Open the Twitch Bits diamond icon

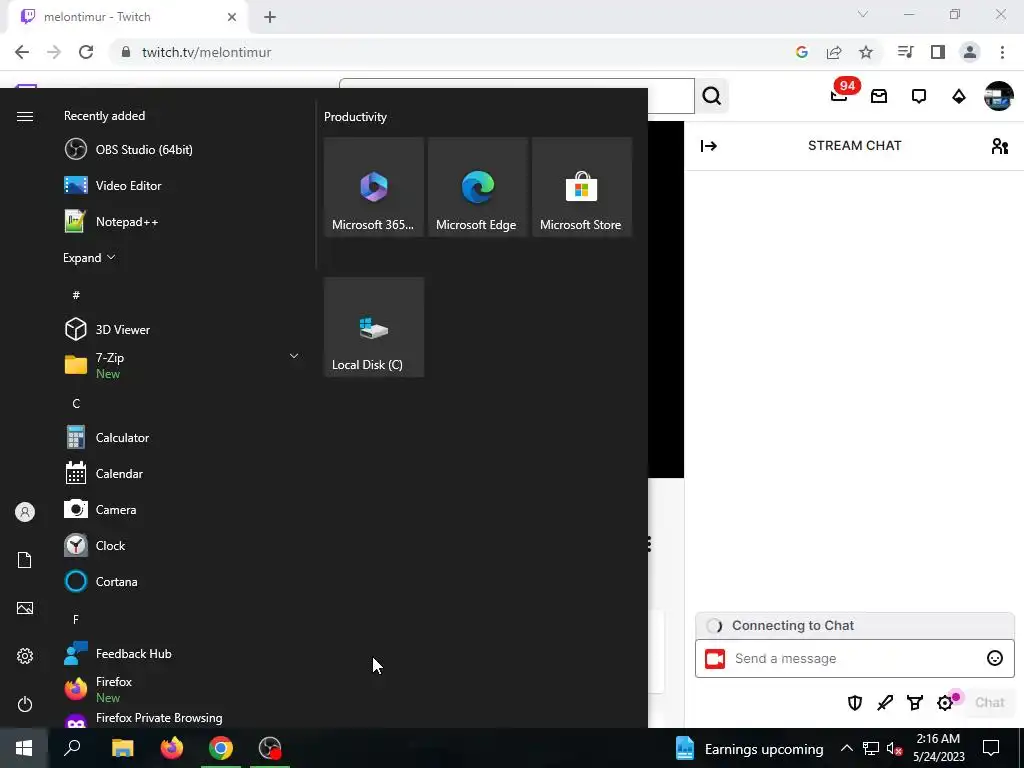[959, 96]
